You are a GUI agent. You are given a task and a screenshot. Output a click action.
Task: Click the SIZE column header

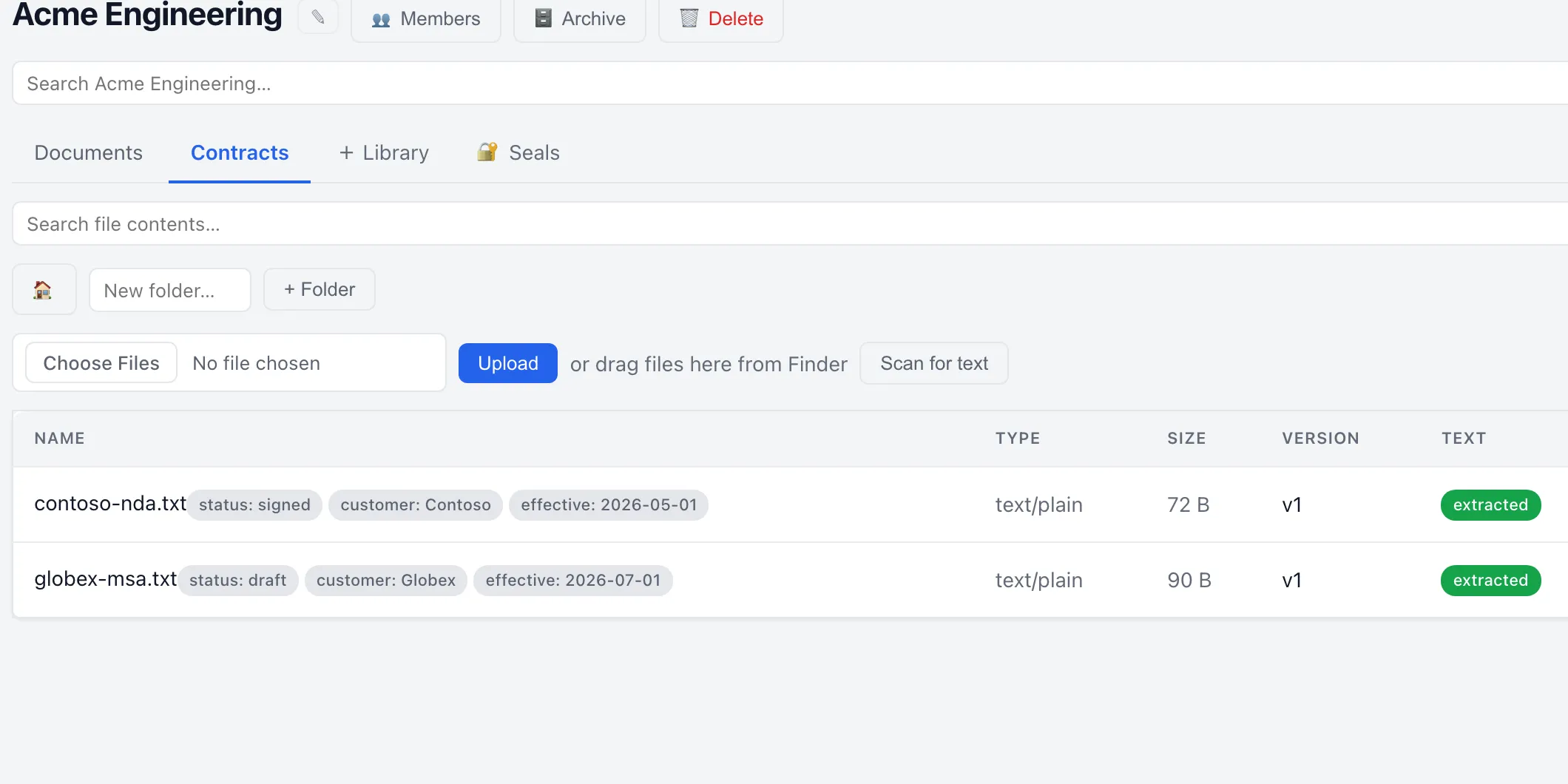pos(1187,439)
